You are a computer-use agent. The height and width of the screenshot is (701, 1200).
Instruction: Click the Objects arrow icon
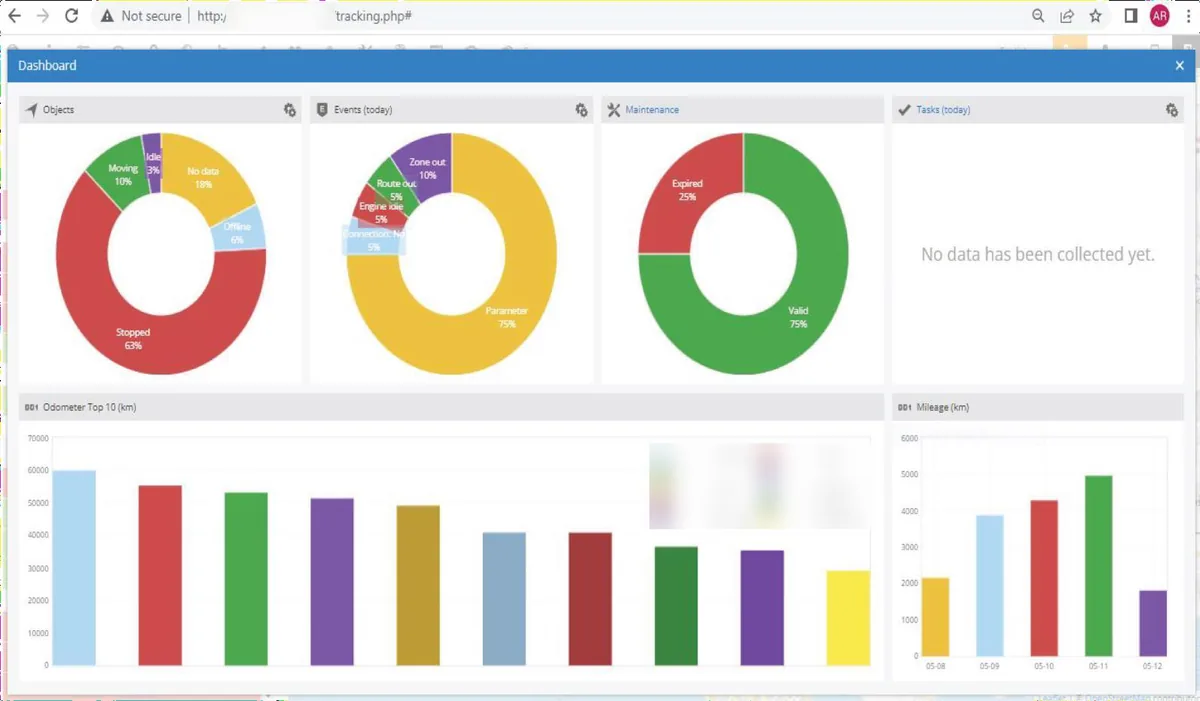32,110
